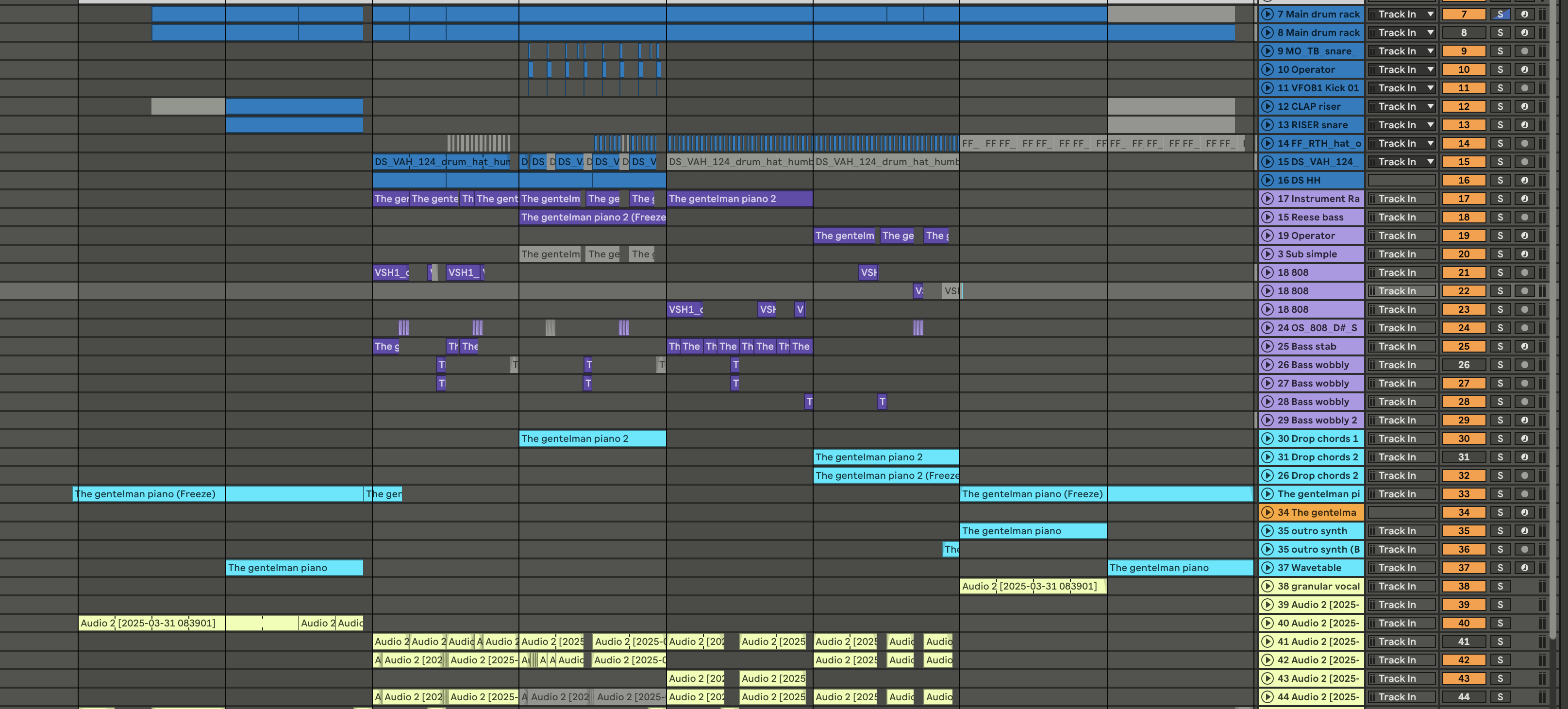Image resolution: width=1568 pixels, height=709 pixels.
Task: Select the 42 Audio 2 track header
Action: click(x=1312, y=660)
